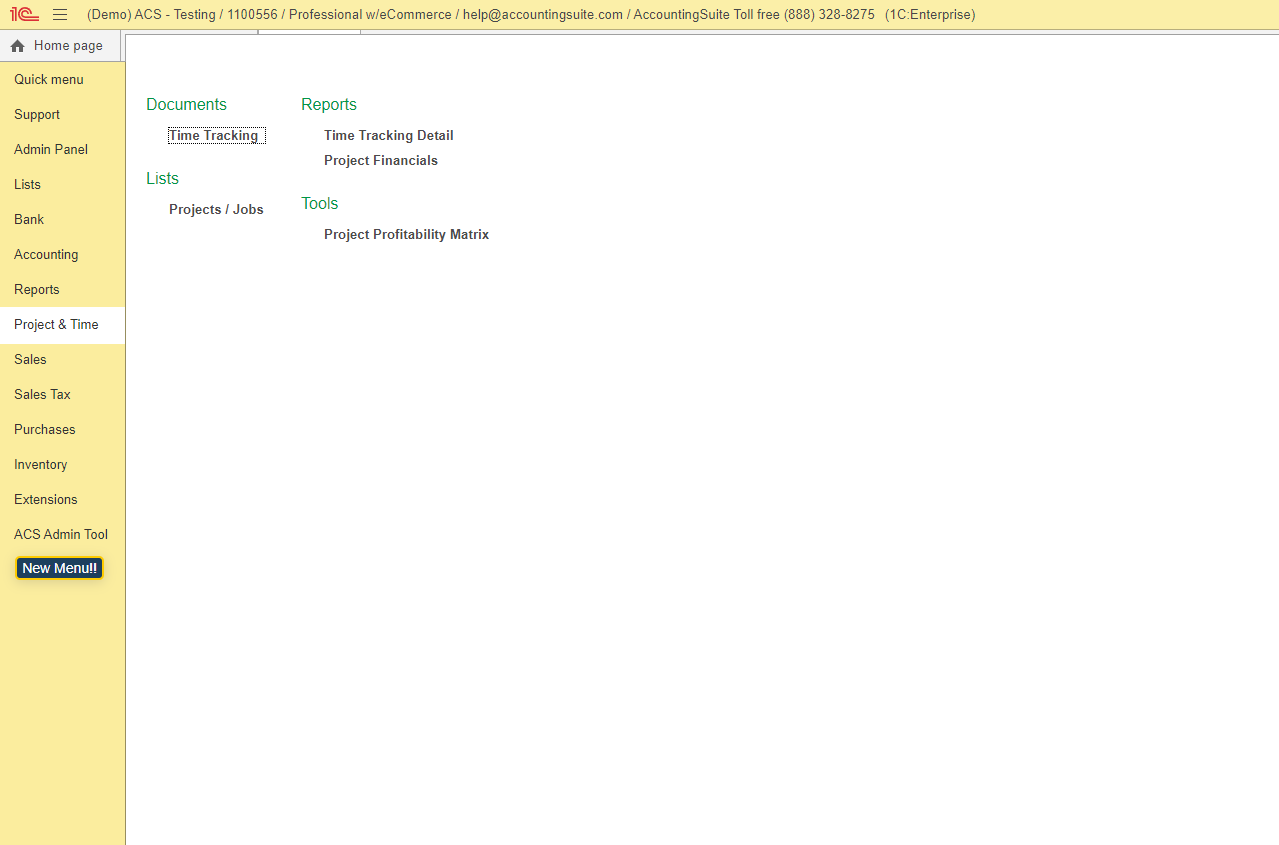This screenshot has height=845, width=1279.
Task: Open the Bank section
Action: (62, 220)
